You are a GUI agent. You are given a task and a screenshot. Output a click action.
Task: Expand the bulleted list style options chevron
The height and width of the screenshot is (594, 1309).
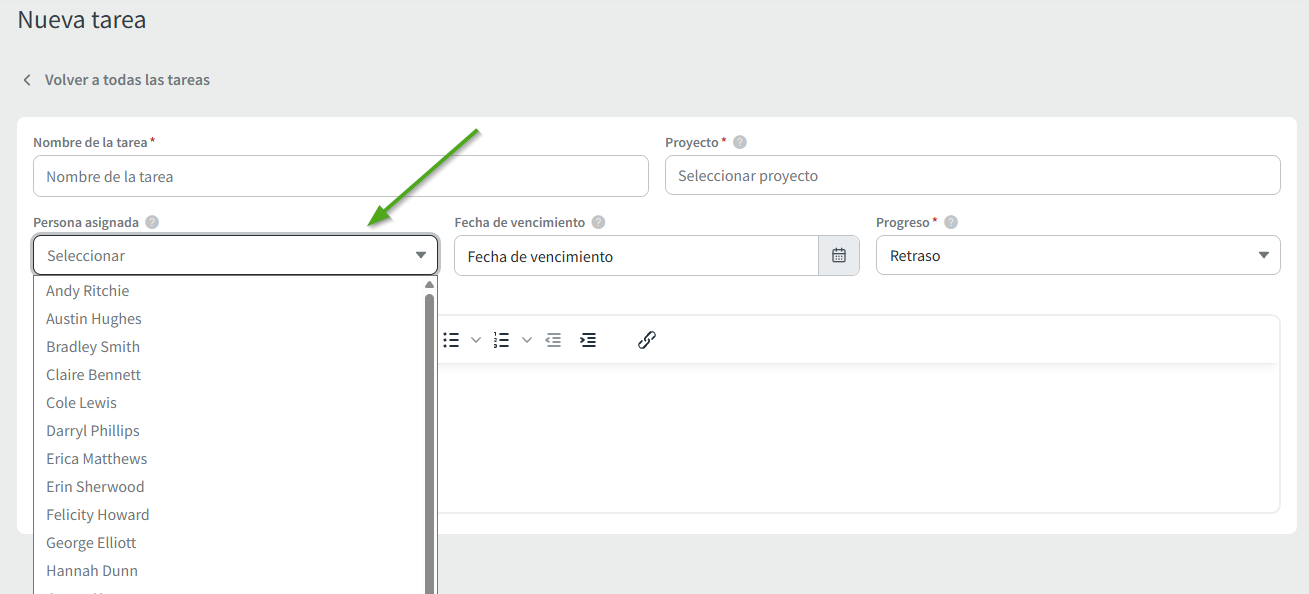[476, 340]
